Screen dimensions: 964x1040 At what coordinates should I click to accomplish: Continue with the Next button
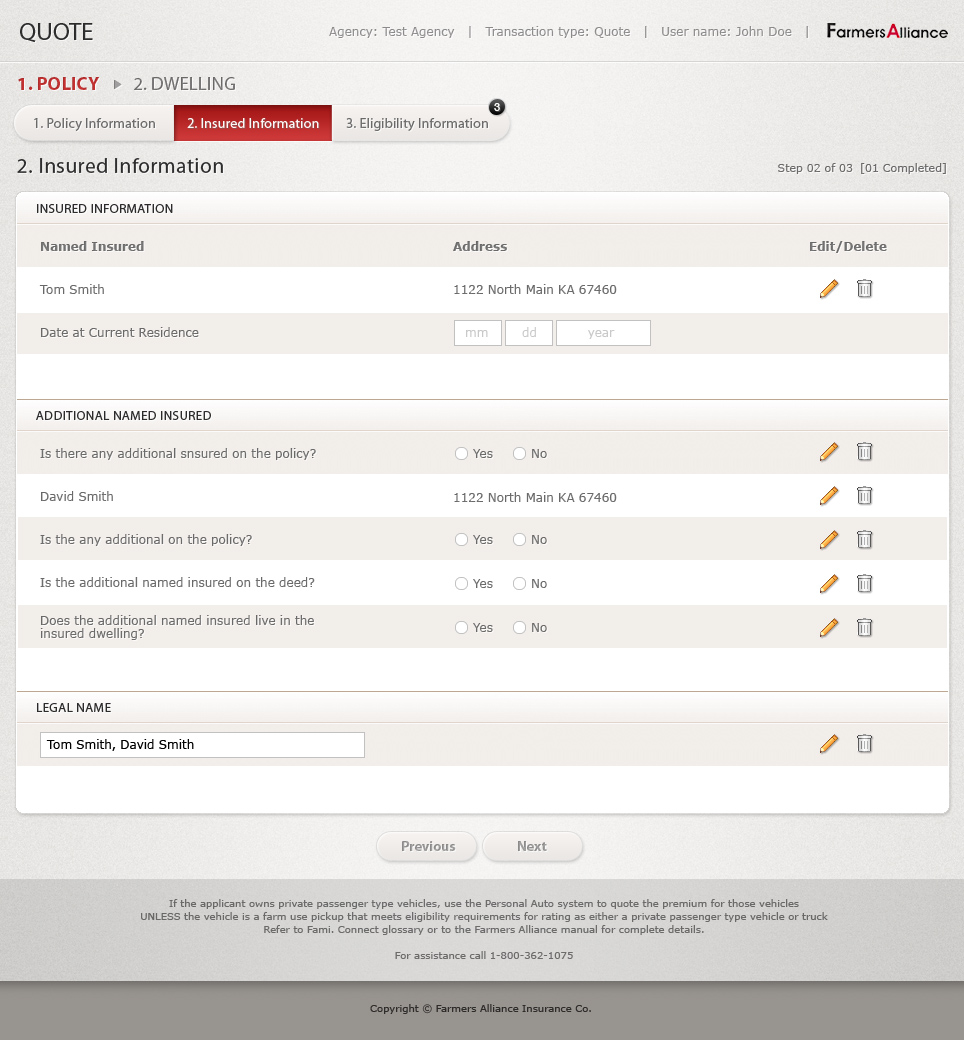[532, 846]
